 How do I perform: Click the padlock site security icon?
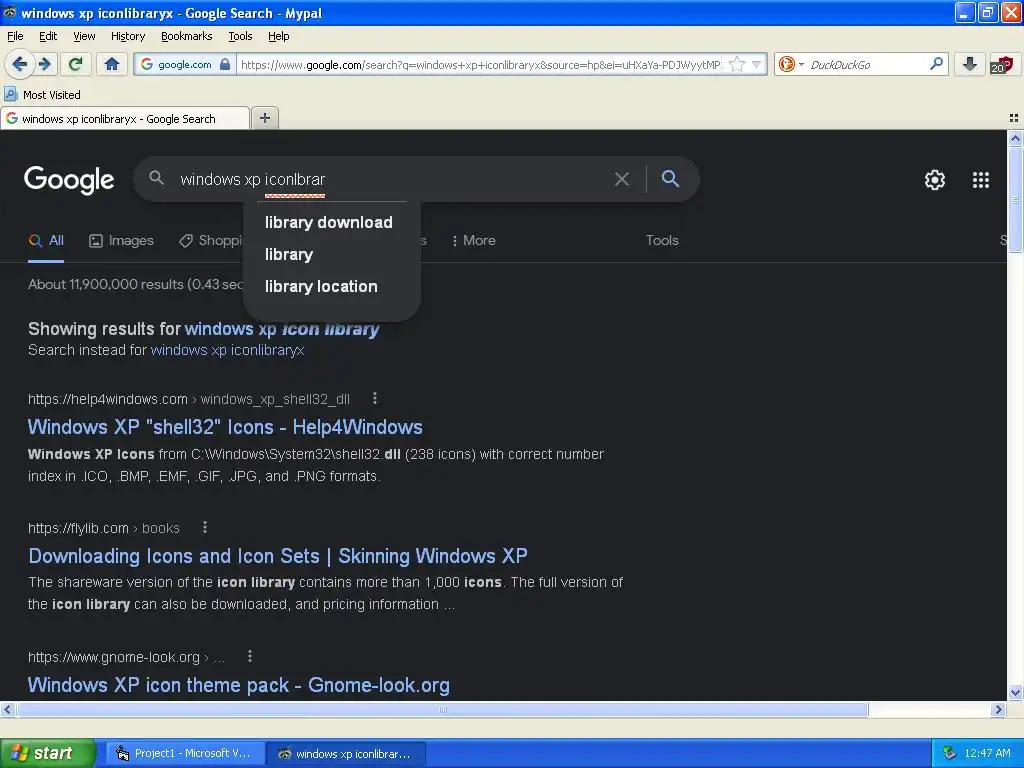[x=225, y=64]
